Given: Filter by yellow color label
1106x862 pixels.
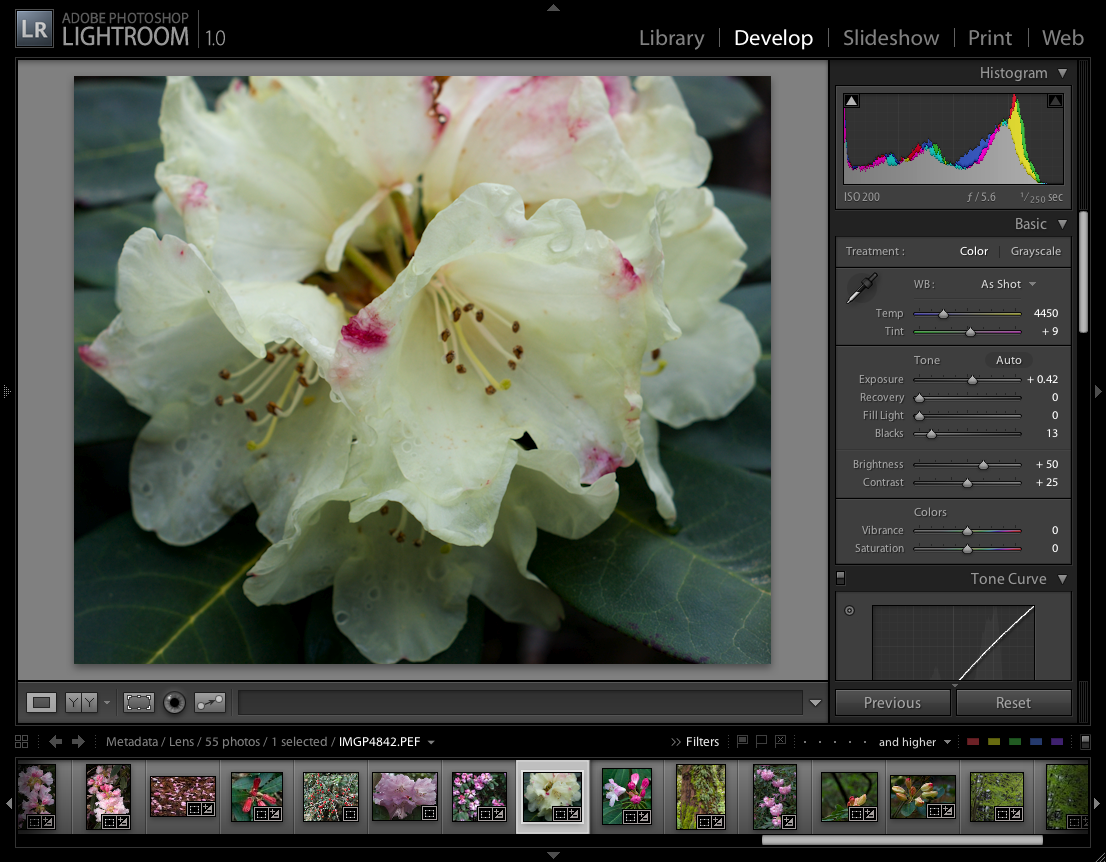Looking at the screenshot, I should 994,742.
